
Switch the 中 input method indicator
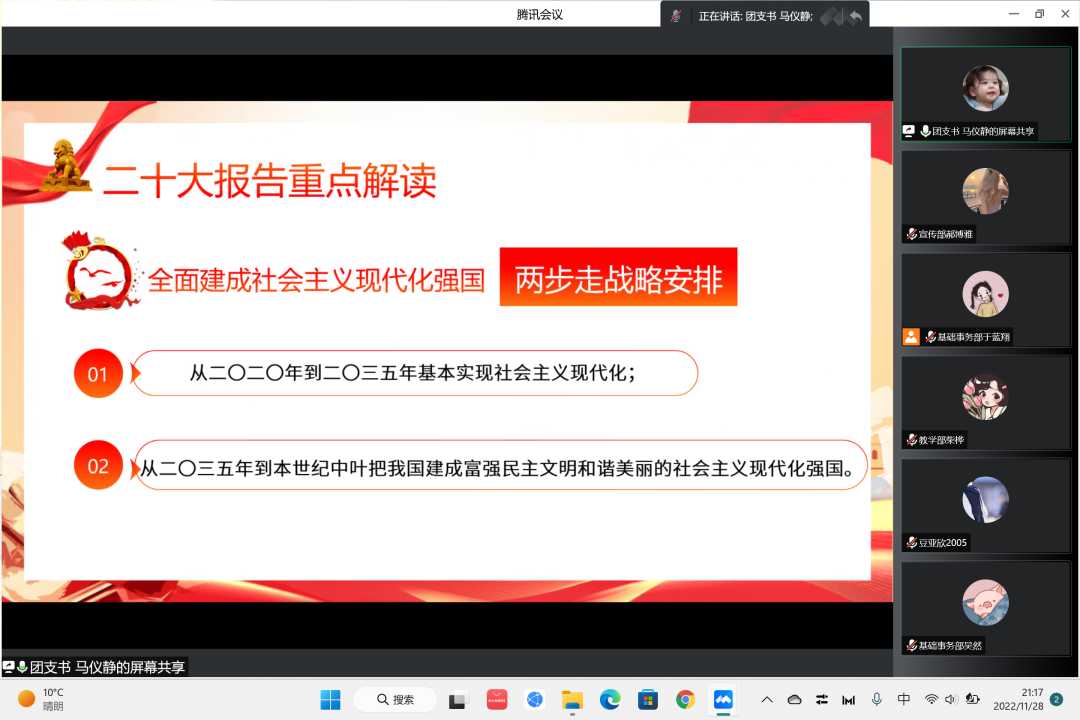[x=904, y=699]
